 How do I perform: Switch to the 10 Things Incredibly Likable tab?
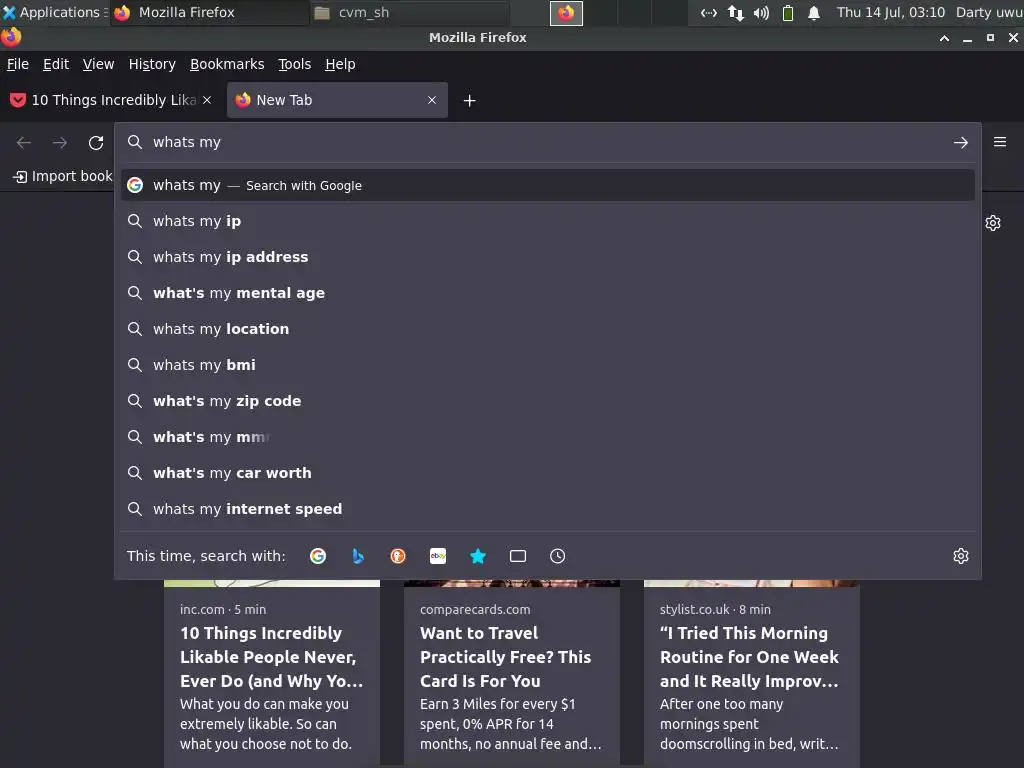pos(111,100)
